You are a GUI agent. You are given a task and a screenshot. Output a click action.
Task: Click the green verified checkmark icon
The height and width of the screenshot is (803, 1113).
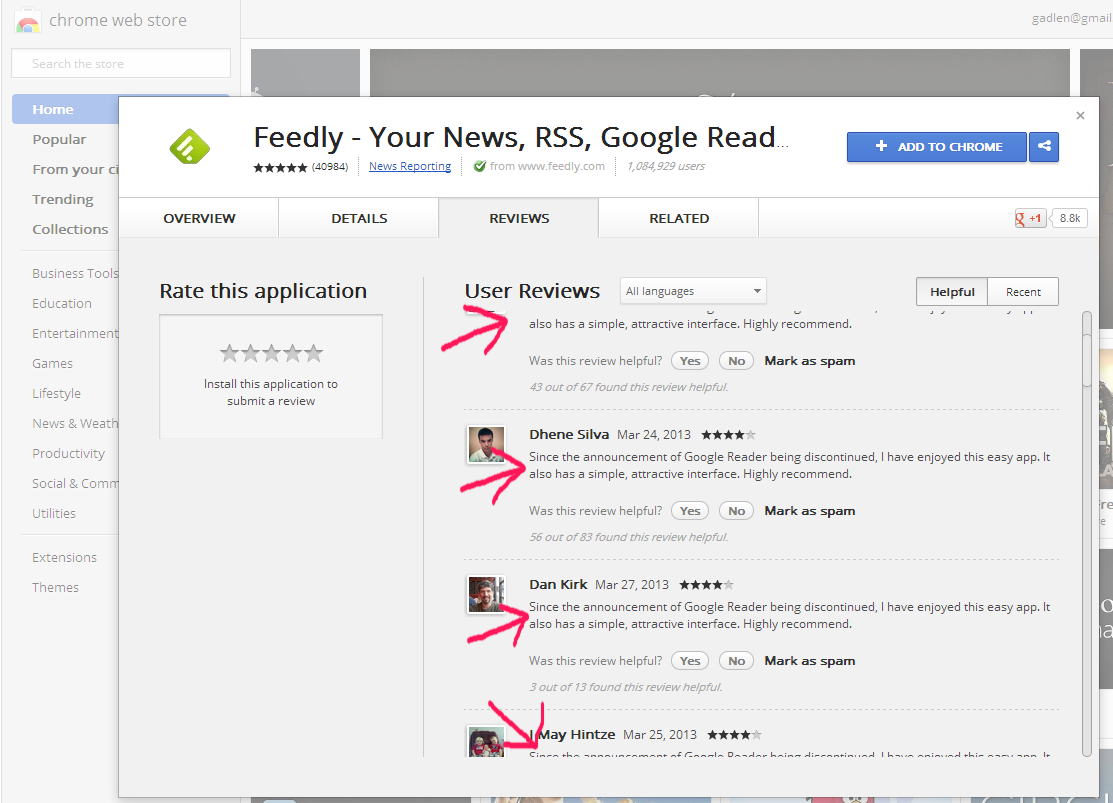click(480, 166)
